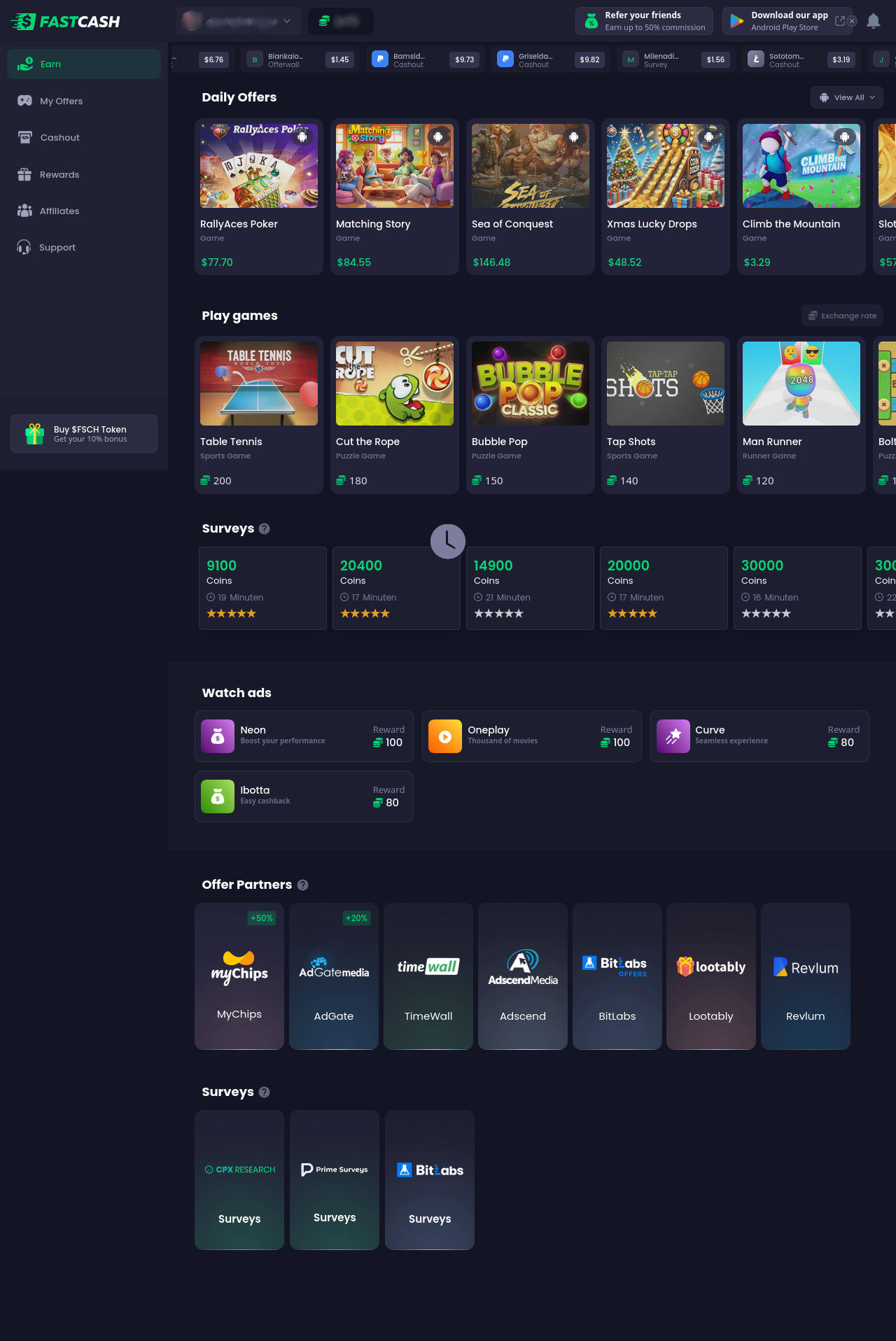Open Support in sidebar
896x1341 pixels.
coord(84,247)
